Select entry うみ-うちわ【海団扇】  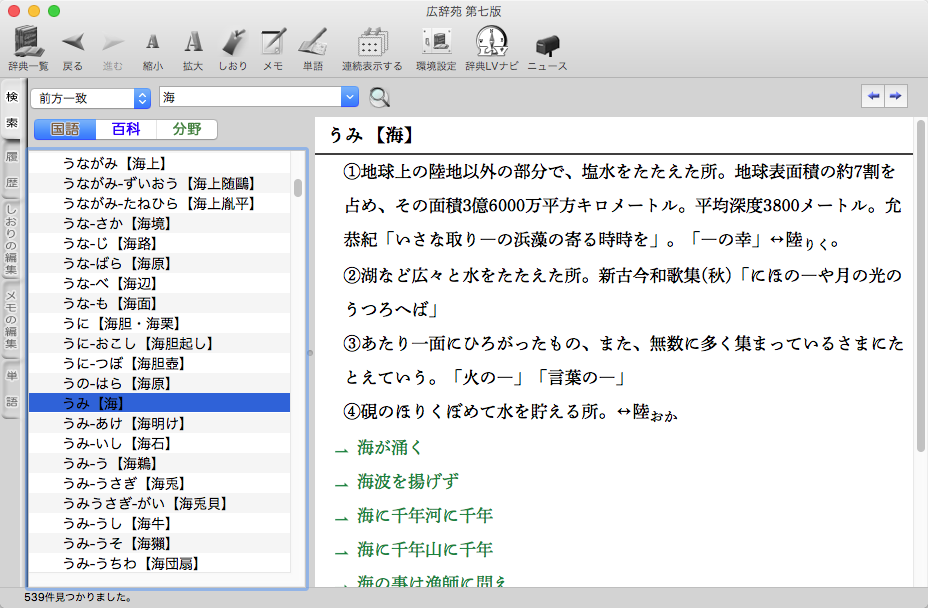pyautogui.click(x=159, y=564)
